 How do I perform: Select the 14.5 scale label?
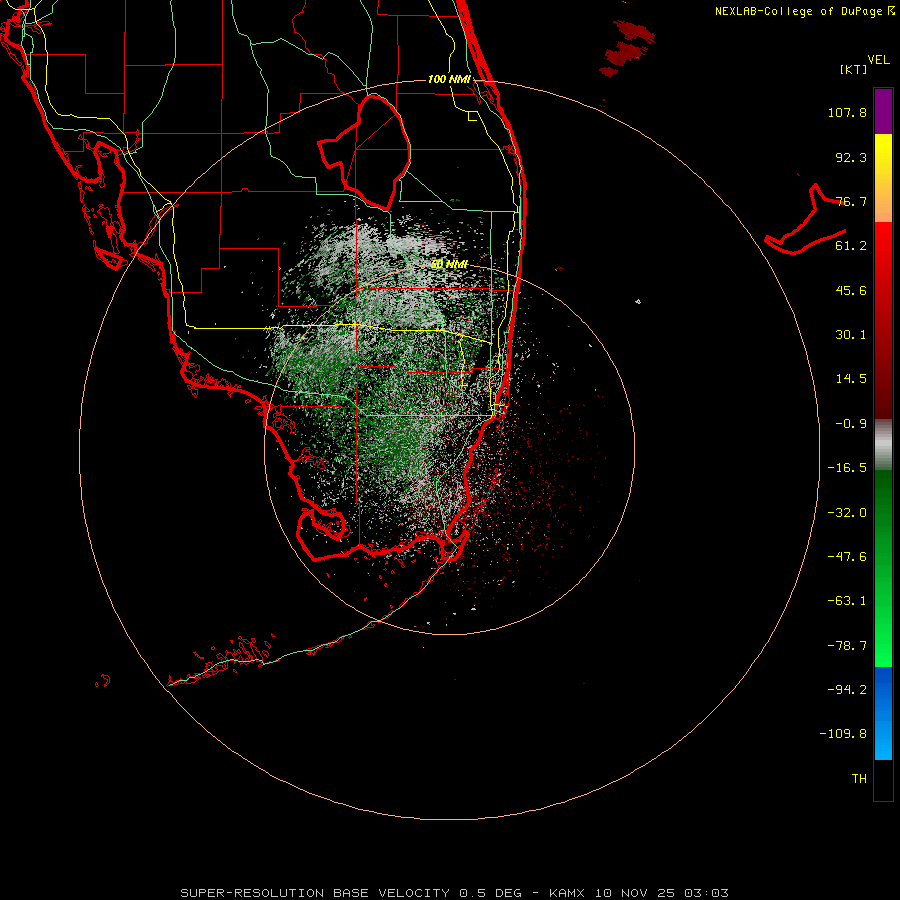[851, 379]
